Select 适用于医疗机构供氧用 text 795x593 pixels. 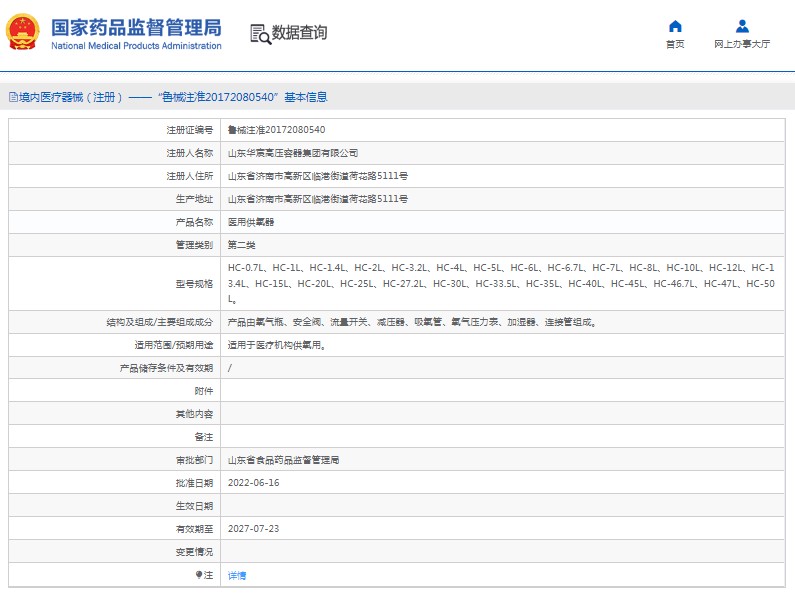[276, 345]
